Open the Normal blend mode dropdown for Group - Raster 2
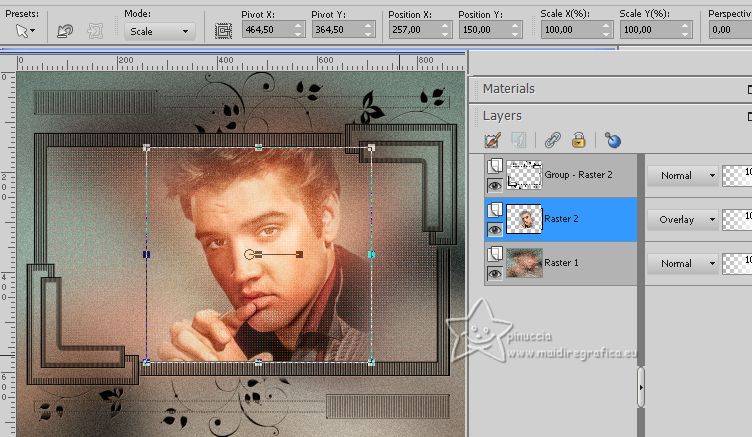Viewport: 752px width, 437px height. click(683, 176)
